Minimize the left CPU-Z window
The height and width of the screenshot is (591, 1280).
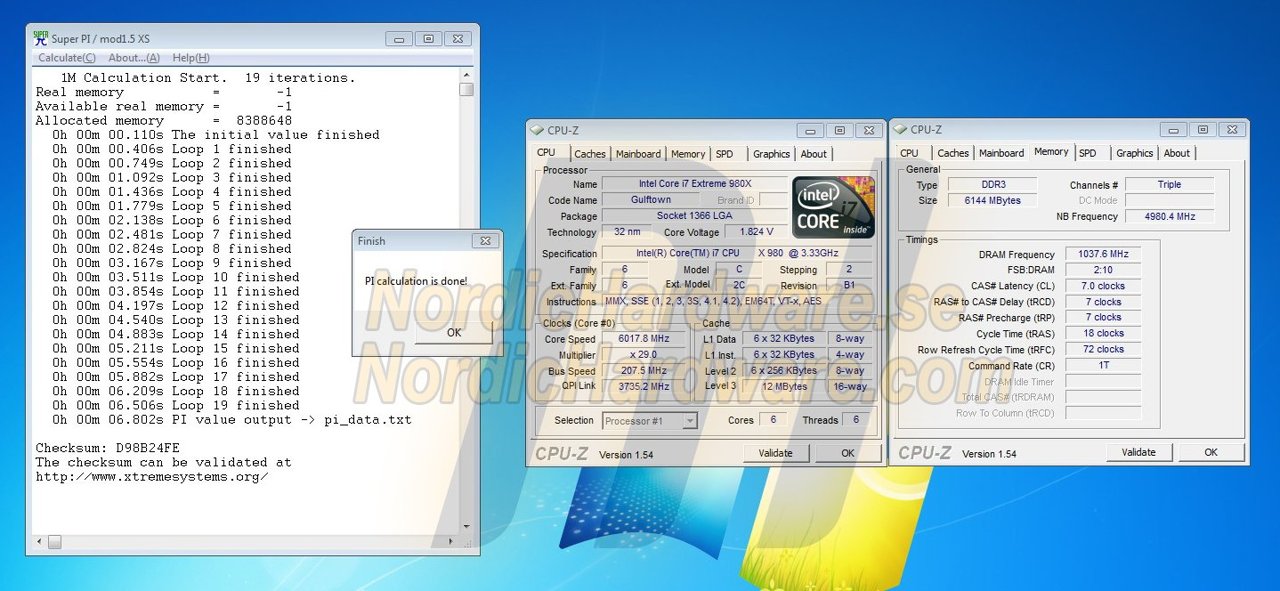tap(810, 130)
